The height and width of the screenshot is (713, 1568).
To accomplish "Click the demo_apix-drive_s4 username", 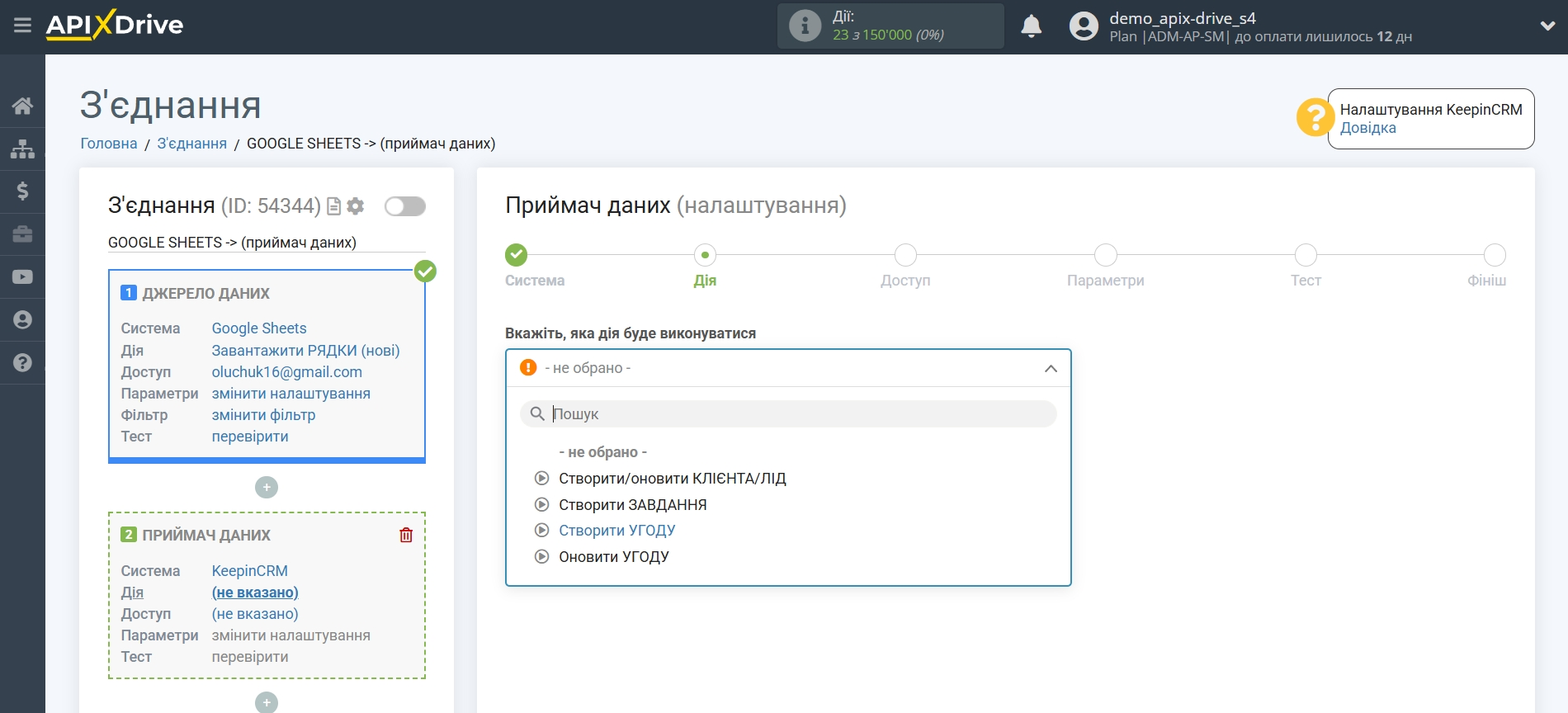I will (1183, 18).
